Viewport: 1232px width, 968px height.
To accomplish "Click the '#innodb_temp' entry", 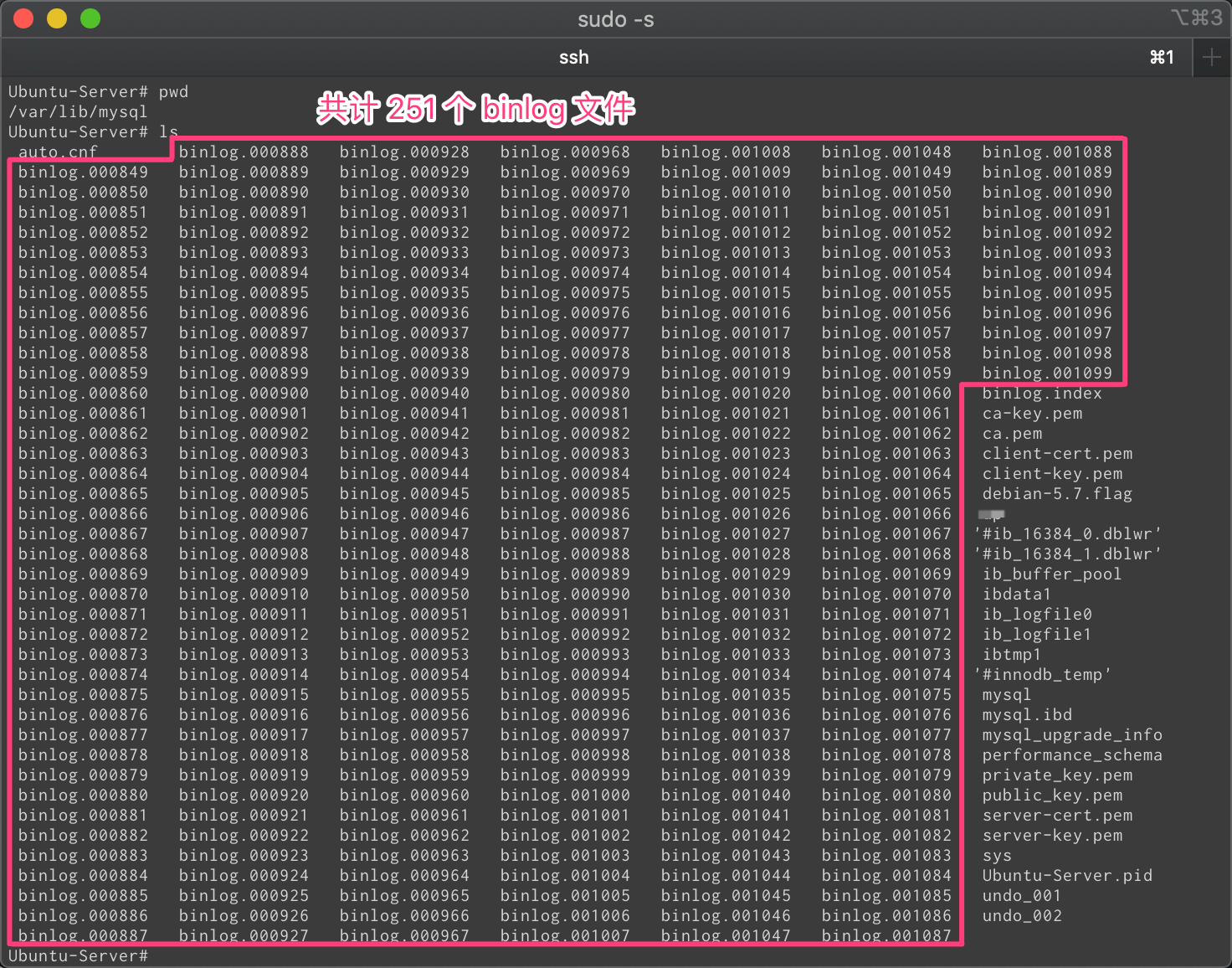I will (x=1042, y=675).
